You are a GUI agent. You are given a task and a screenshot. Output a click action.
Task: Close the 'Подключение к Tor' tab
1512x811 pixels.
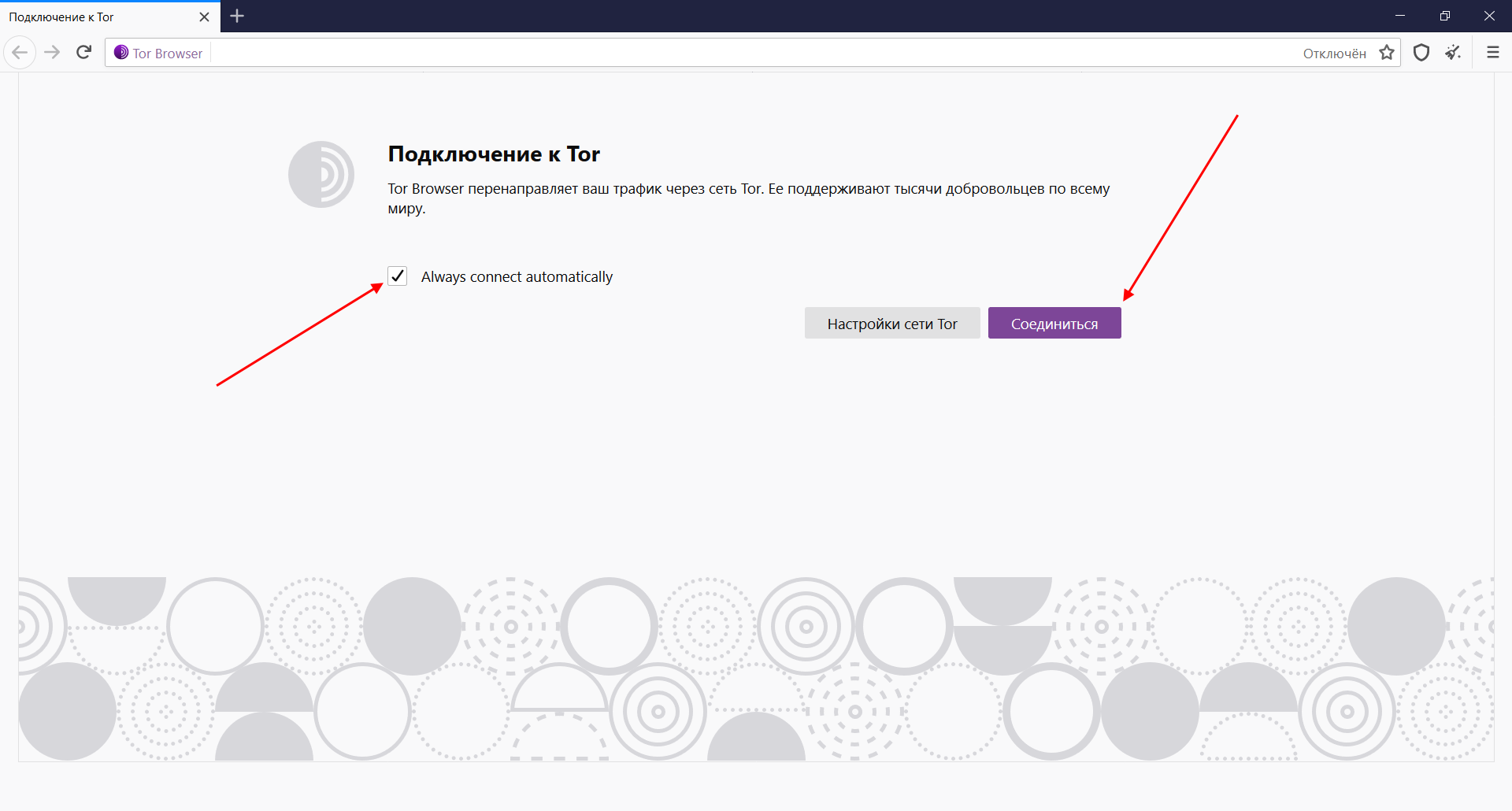coord(204,17)
